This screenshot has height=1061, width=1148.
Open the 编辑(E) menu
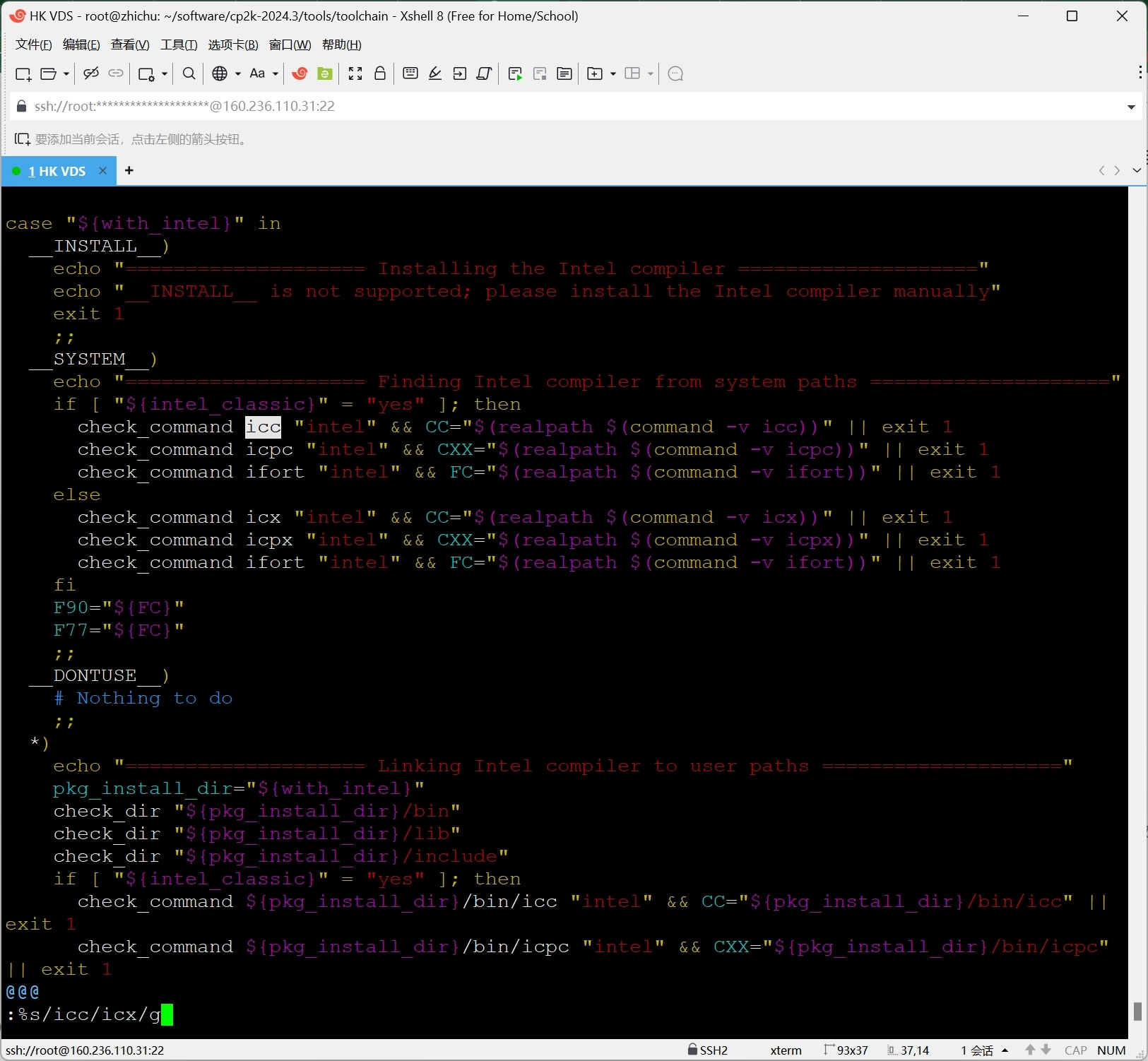tap(81, 45)
